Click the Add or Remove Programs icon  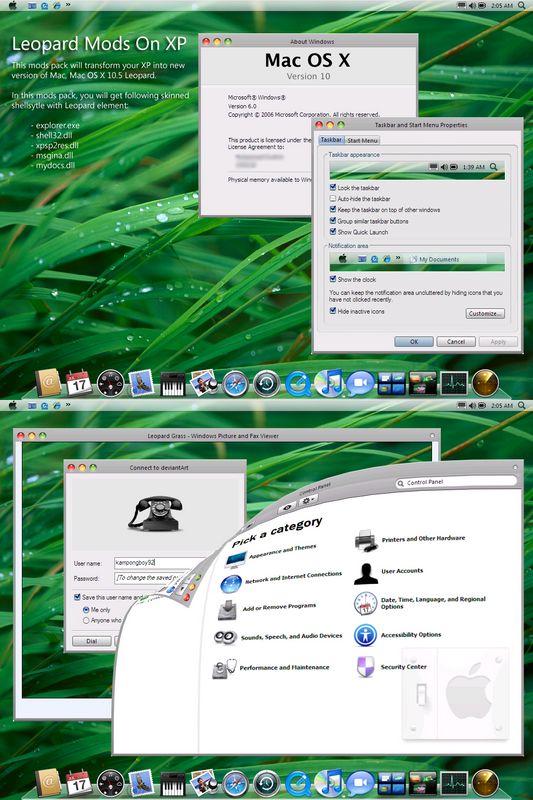click(227, 610)
